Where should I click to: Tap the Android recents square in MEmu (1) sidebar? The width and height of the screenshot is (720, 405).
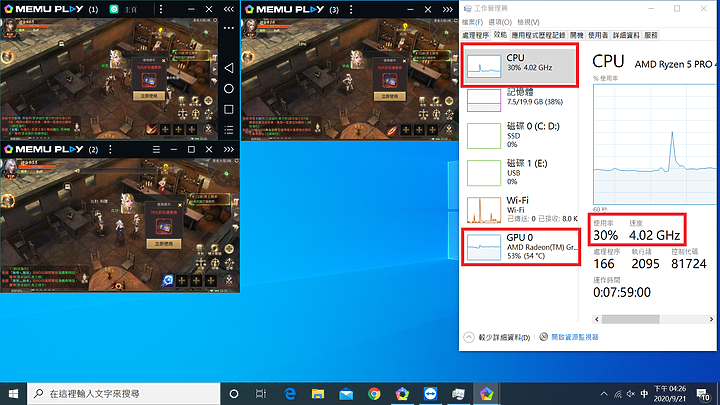[229, 109]
